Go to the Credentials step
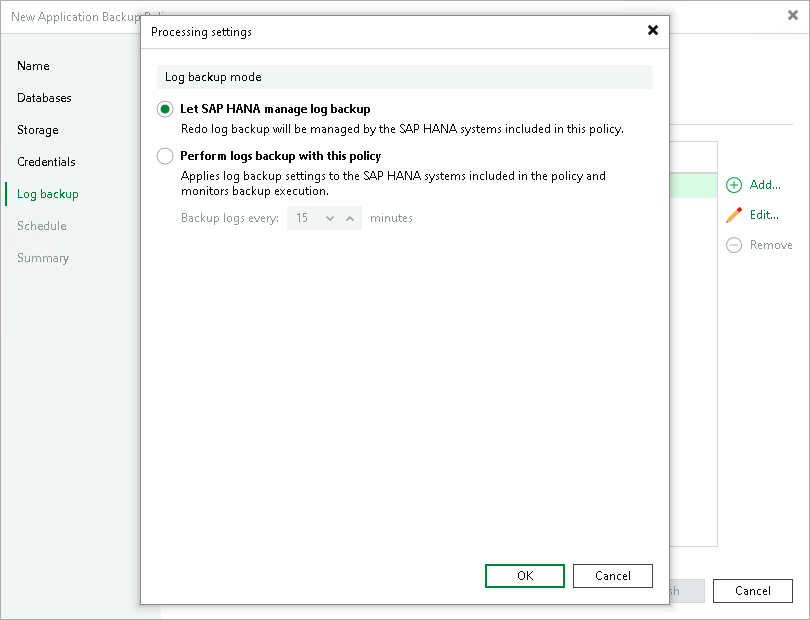 coord(46,161)
